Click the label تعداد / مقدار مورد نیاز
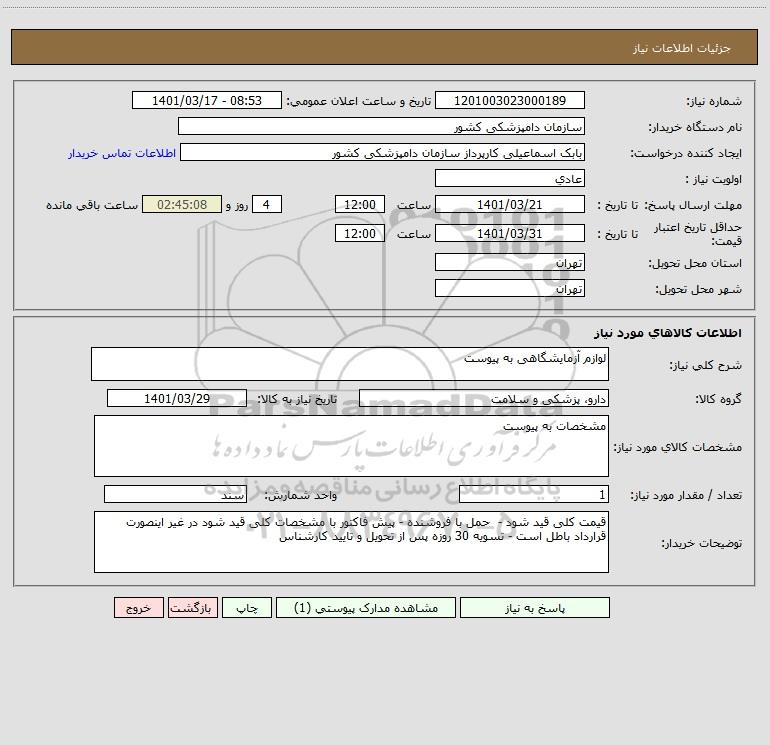770x745 pixels. point(686,495)
